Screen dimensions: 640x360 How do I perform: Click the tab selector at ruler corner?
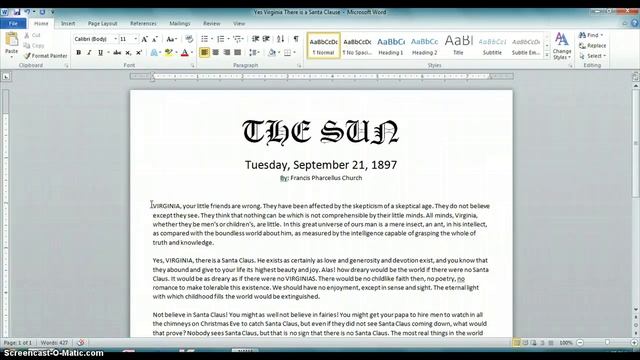coord(6,76)
